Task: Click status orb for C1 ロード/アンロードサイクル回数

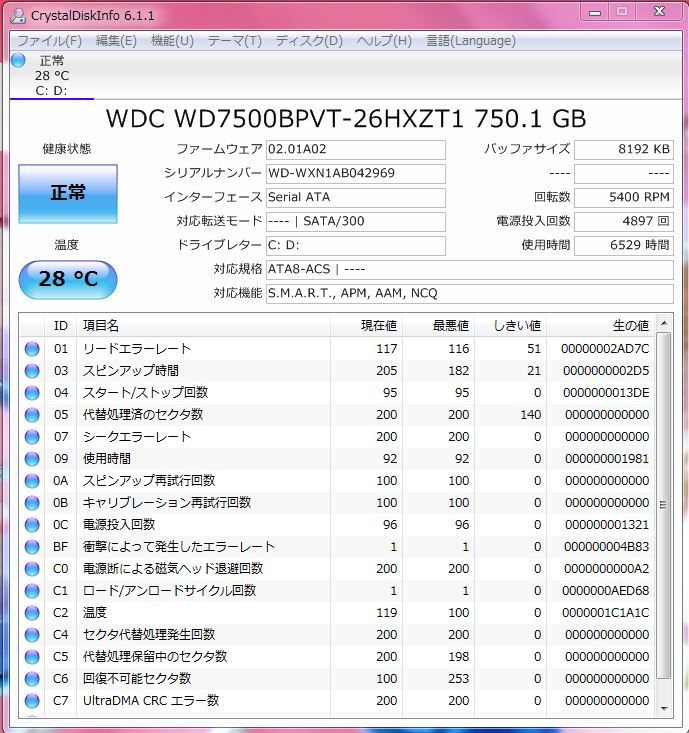Action: point(32,590)
